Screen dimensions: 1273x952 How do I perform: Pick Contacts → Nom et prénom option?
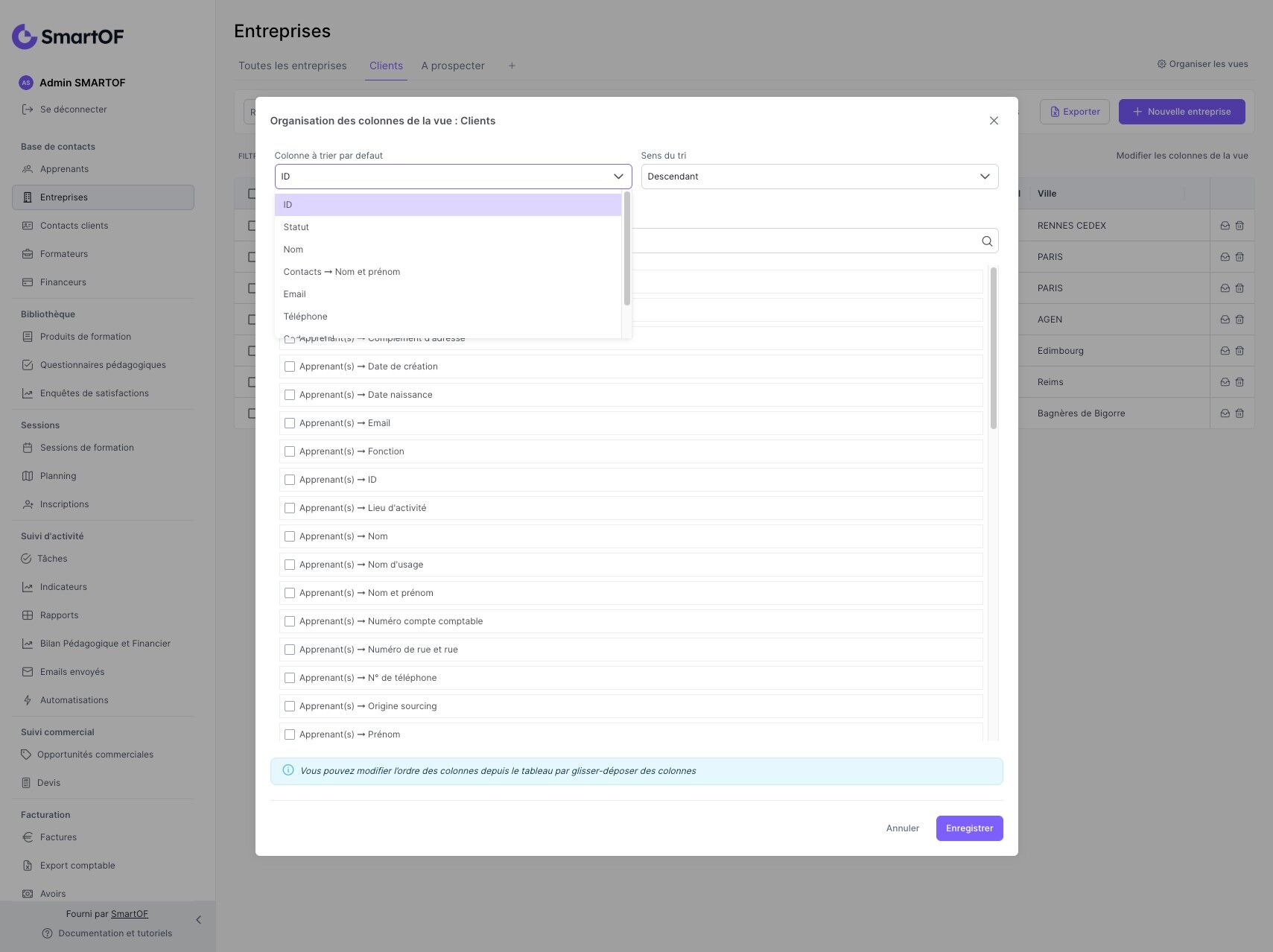pos(342,272)
